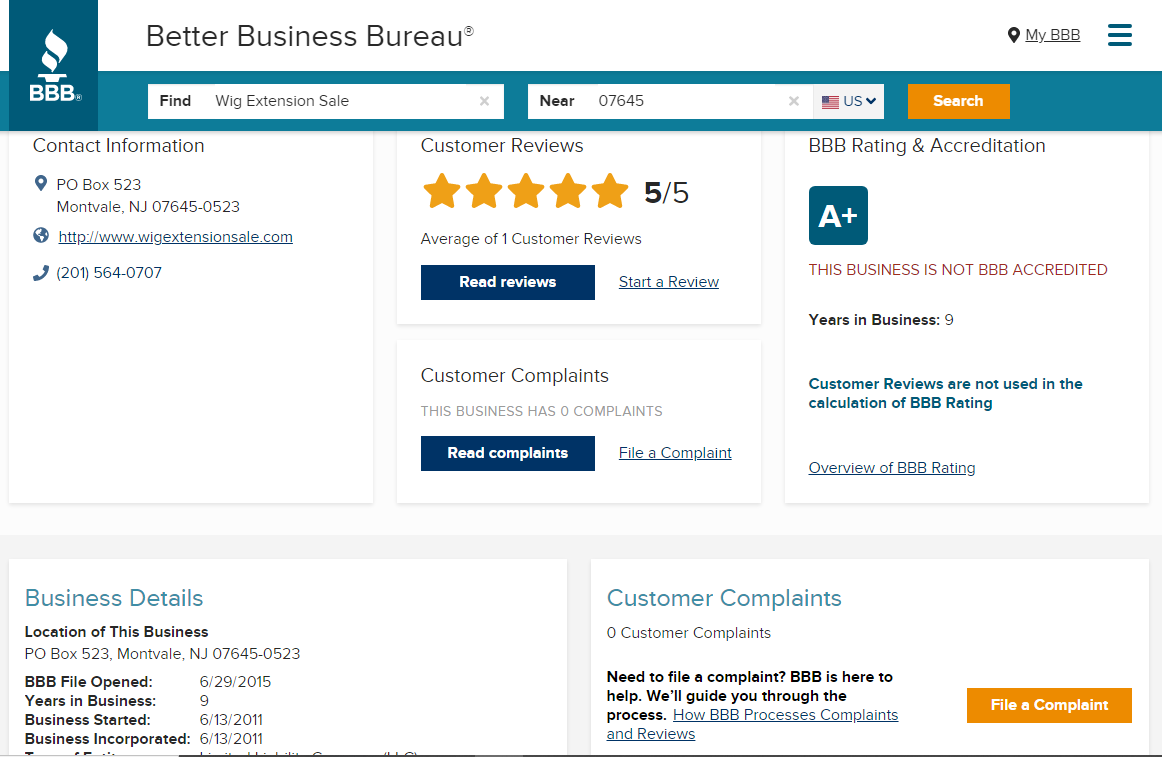Screen dimensions: 1162x757
Task: Click 'THIS BUSINESS HAS 0 COMPLAINTS' text
Action: [x=542, y=411]
